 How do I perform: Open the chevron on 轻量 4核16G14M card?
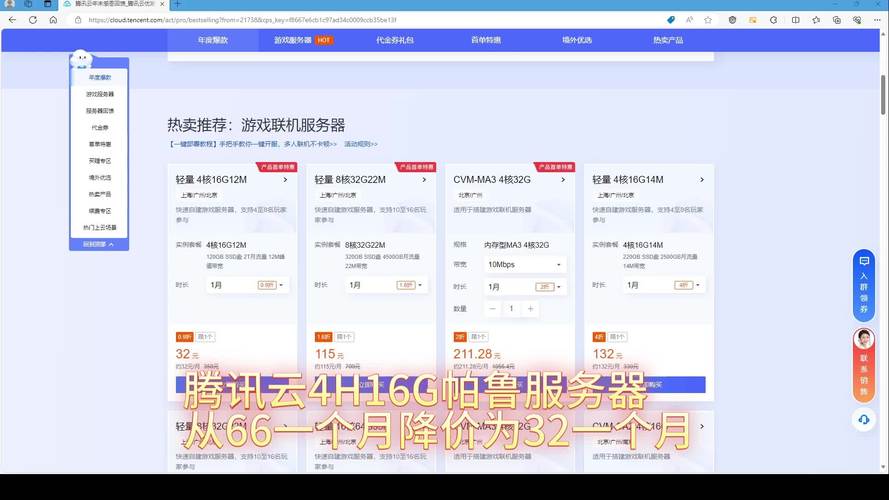(x=702, y=179)
